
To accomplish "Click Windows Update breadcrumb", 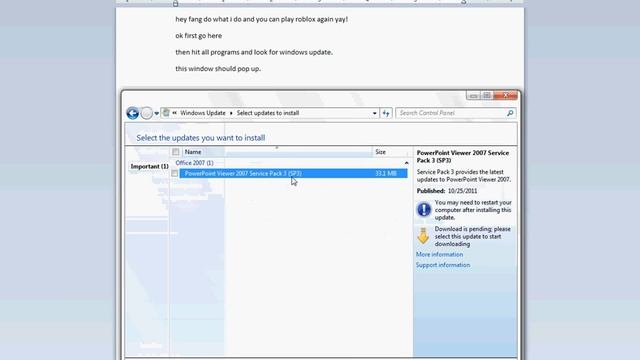I will tap(203, 113).
